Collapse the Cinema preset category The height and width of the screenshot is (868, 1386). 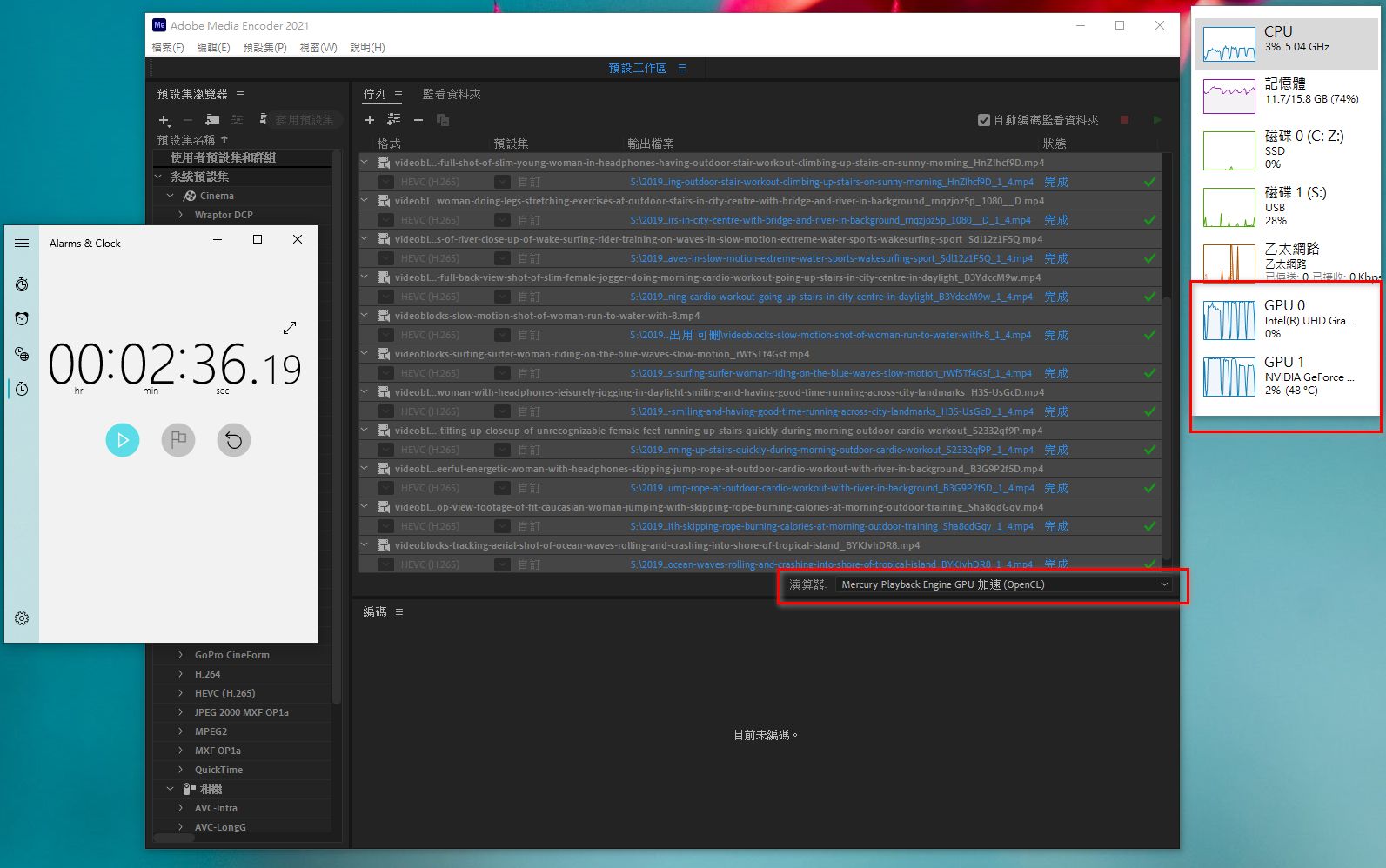[x=171, y=196]
